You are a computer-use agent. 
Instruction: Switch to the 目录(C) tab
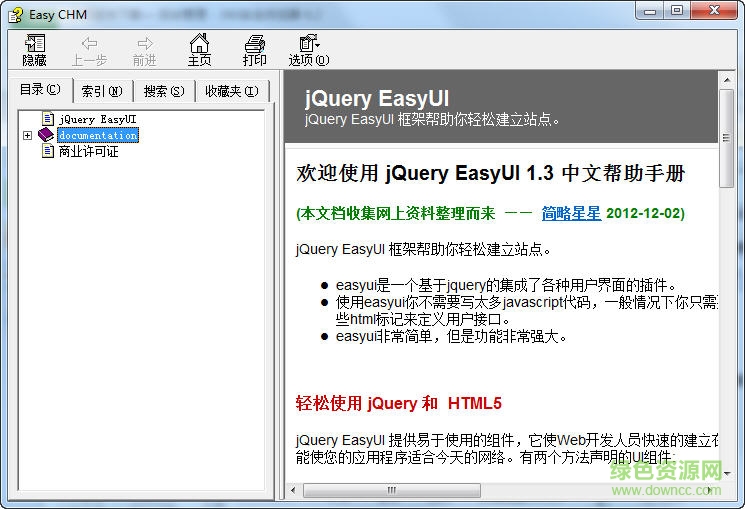(x=40, y=89)
